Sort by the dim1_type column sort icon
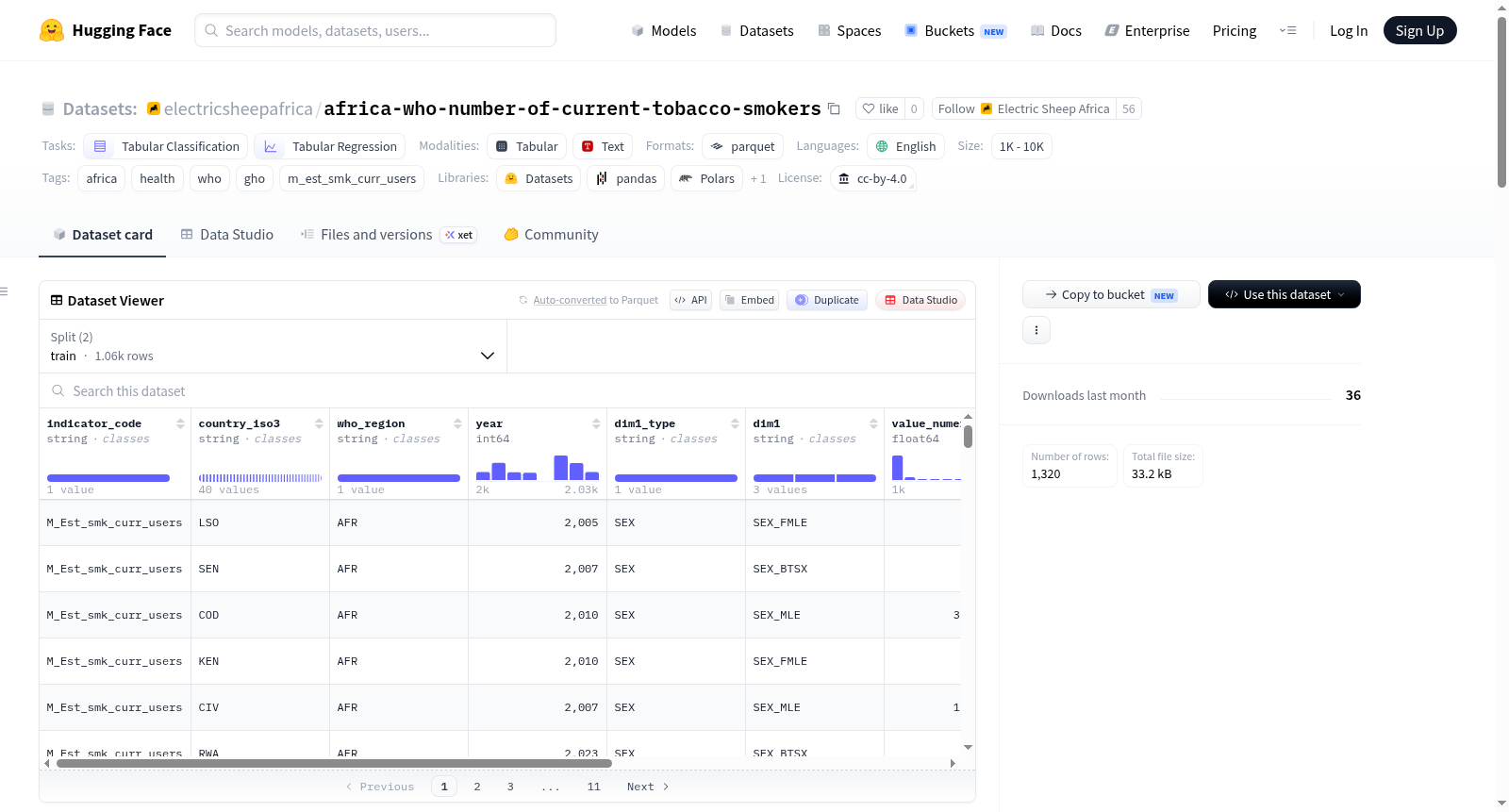The image size is (1509, 812). click(x=735, y=423)
